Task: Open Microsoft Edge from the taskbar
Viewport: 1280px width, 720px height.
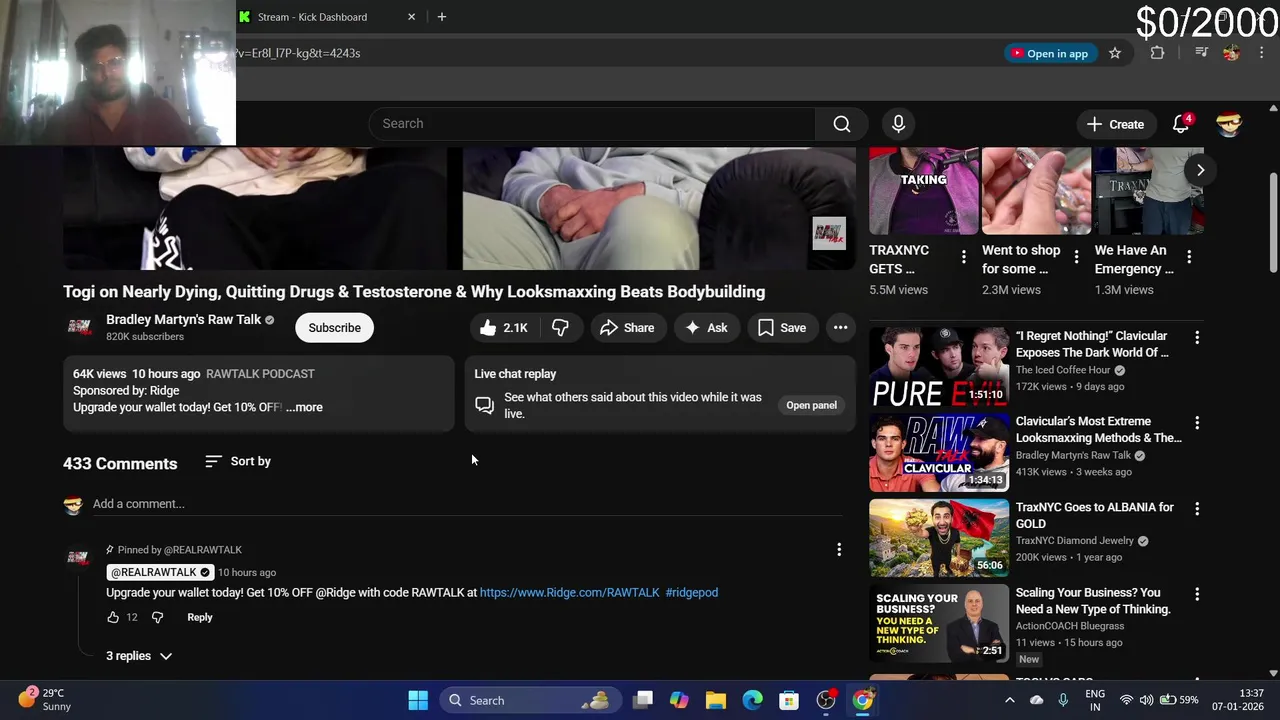Action: pos(753,700)
